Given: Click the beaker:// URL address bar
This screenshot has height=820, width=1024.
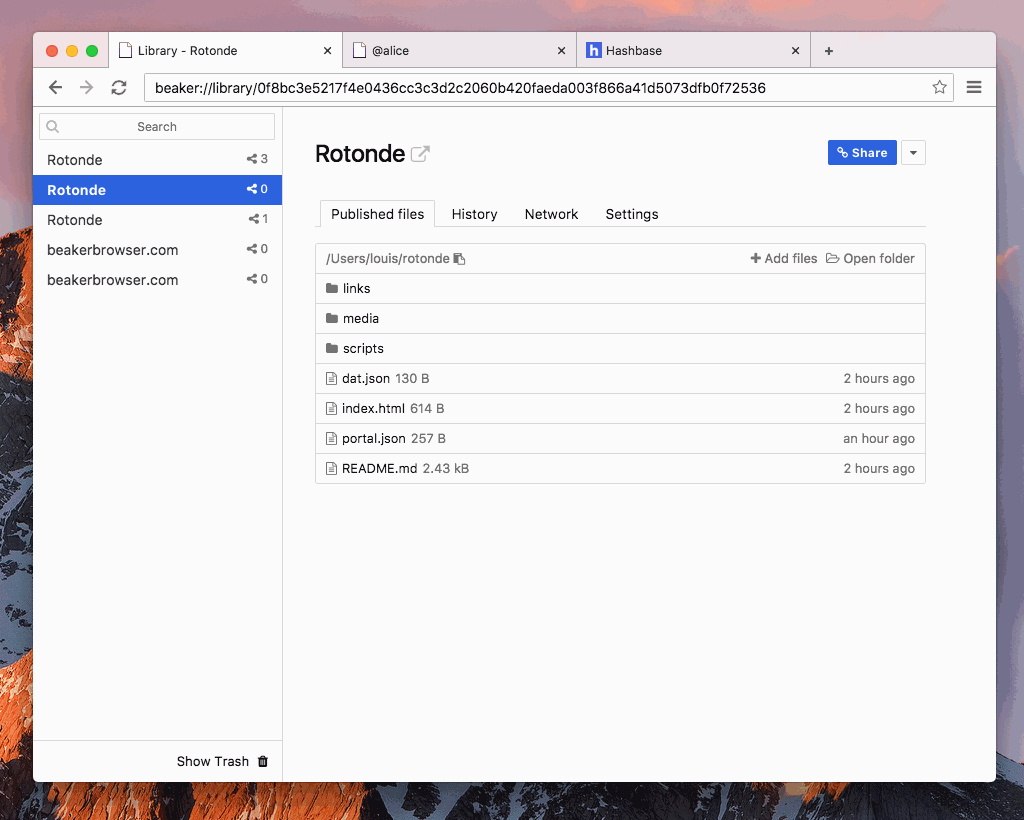Looking at the screenshot, I should [549, 87].
